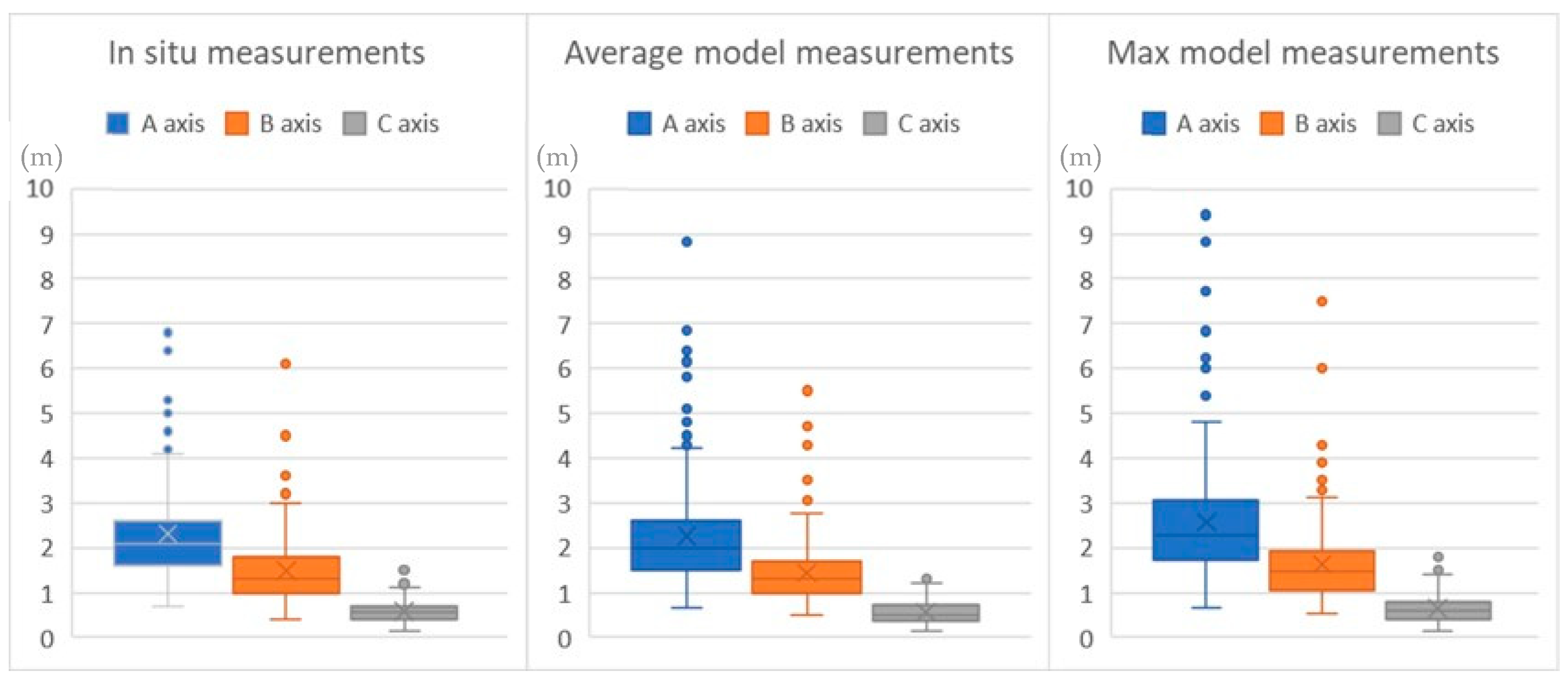Click the "(m)" unit label of the In situ chart

41,158
